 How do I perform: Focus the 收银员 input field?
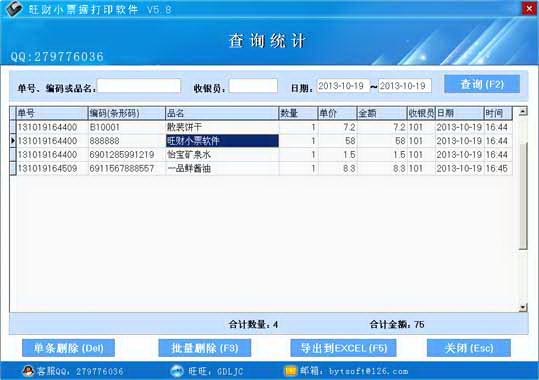[x=253, y=86]
